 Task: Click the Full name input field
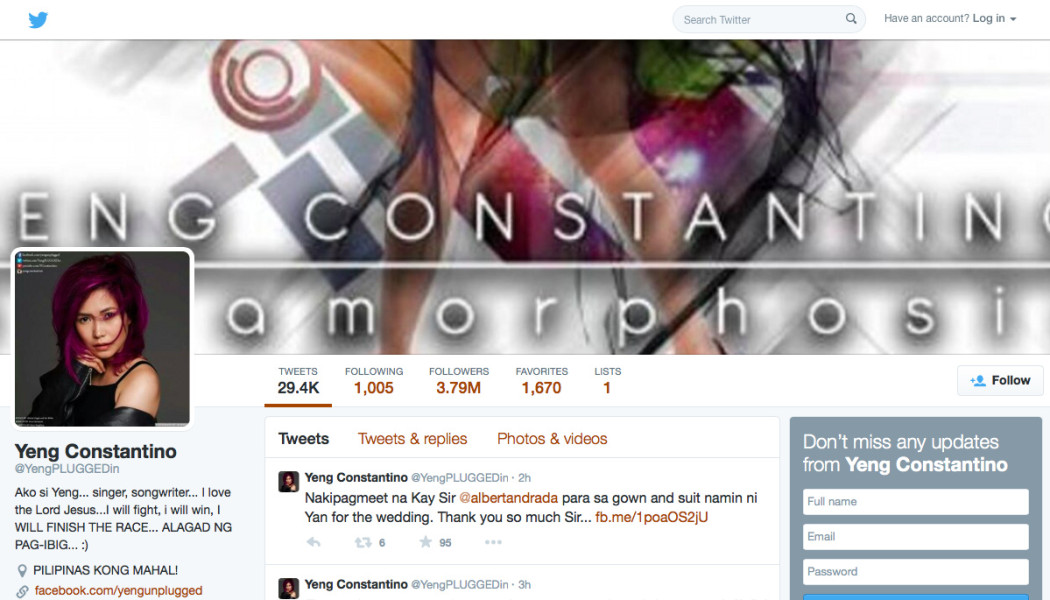(x=915, y=502)
